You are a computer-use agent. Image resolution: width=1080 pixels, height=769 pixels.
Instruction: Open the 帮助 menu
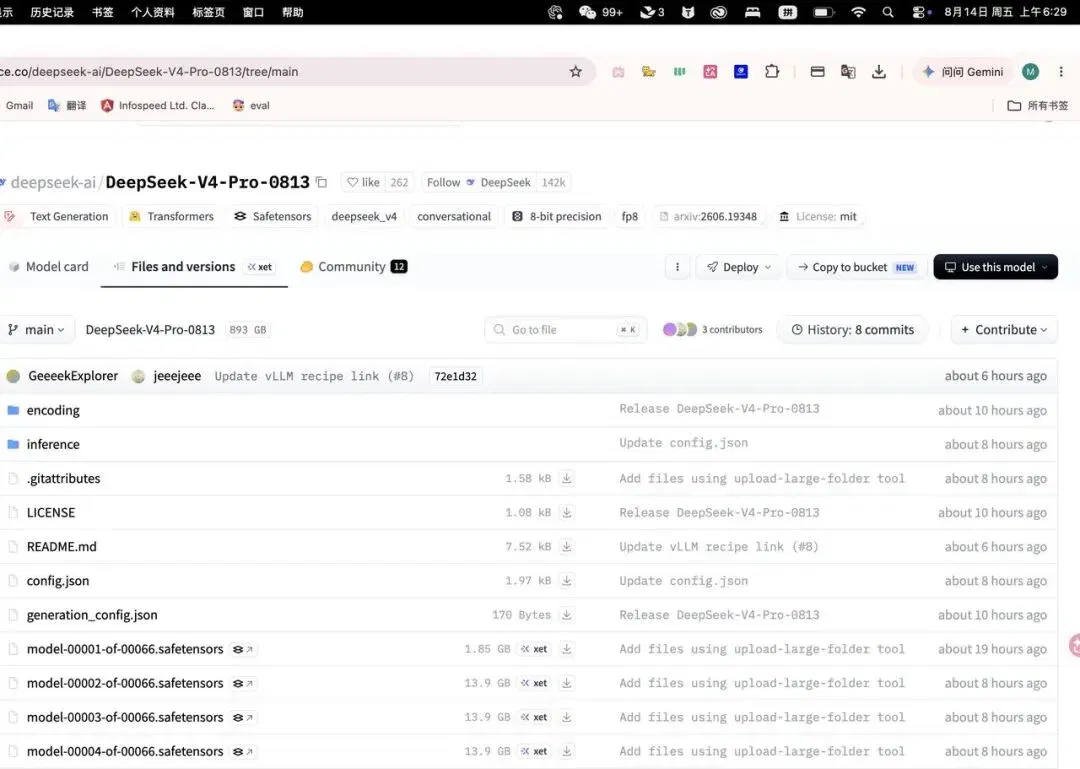292,12
